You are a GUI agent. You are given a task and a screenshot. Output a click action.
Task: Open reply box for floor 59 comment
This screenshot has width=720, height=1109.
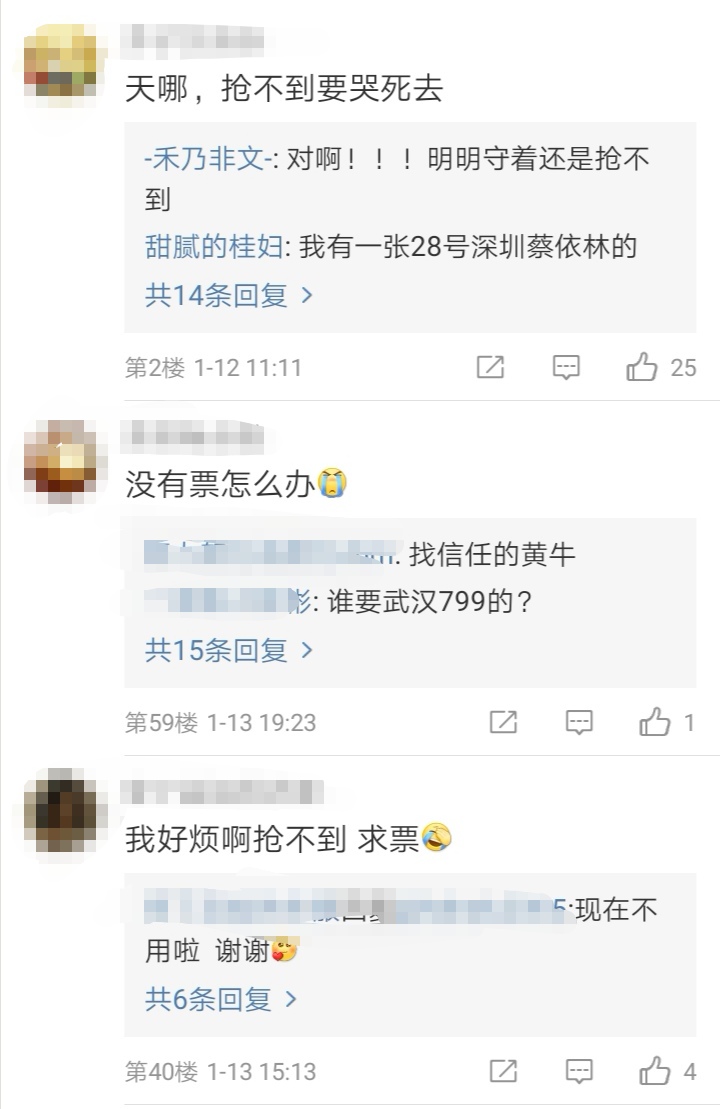pos(579,722)
